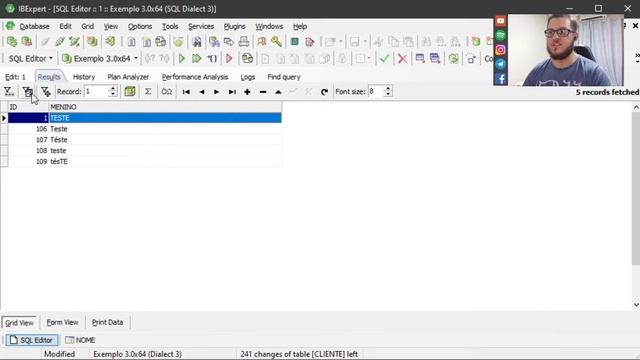
Task: Increase the Record number stepper
Action: coord(113,89)
